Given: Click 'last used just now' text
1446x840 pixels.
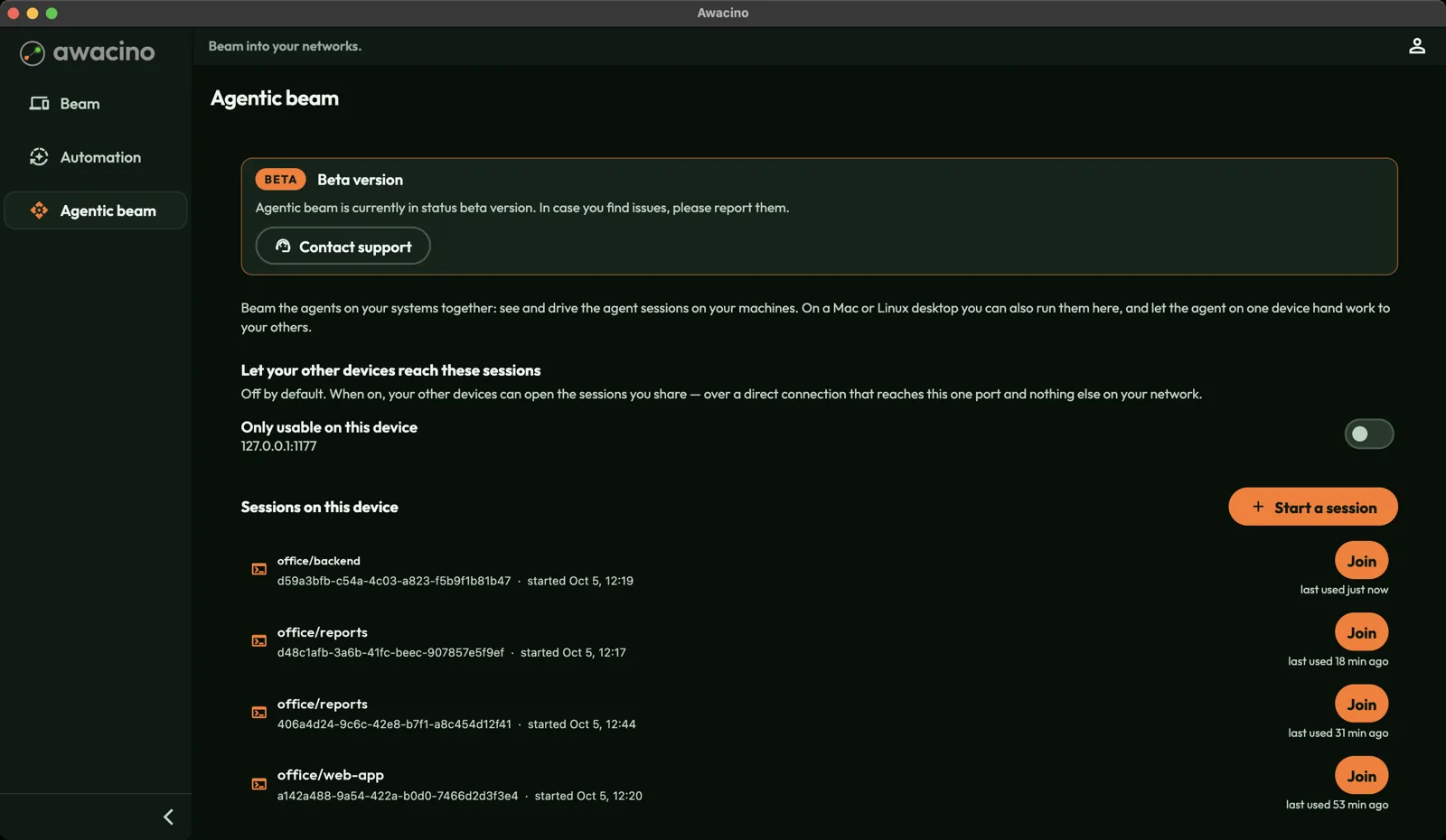Looking at the screenshot, I should [x=1344, y=590].
